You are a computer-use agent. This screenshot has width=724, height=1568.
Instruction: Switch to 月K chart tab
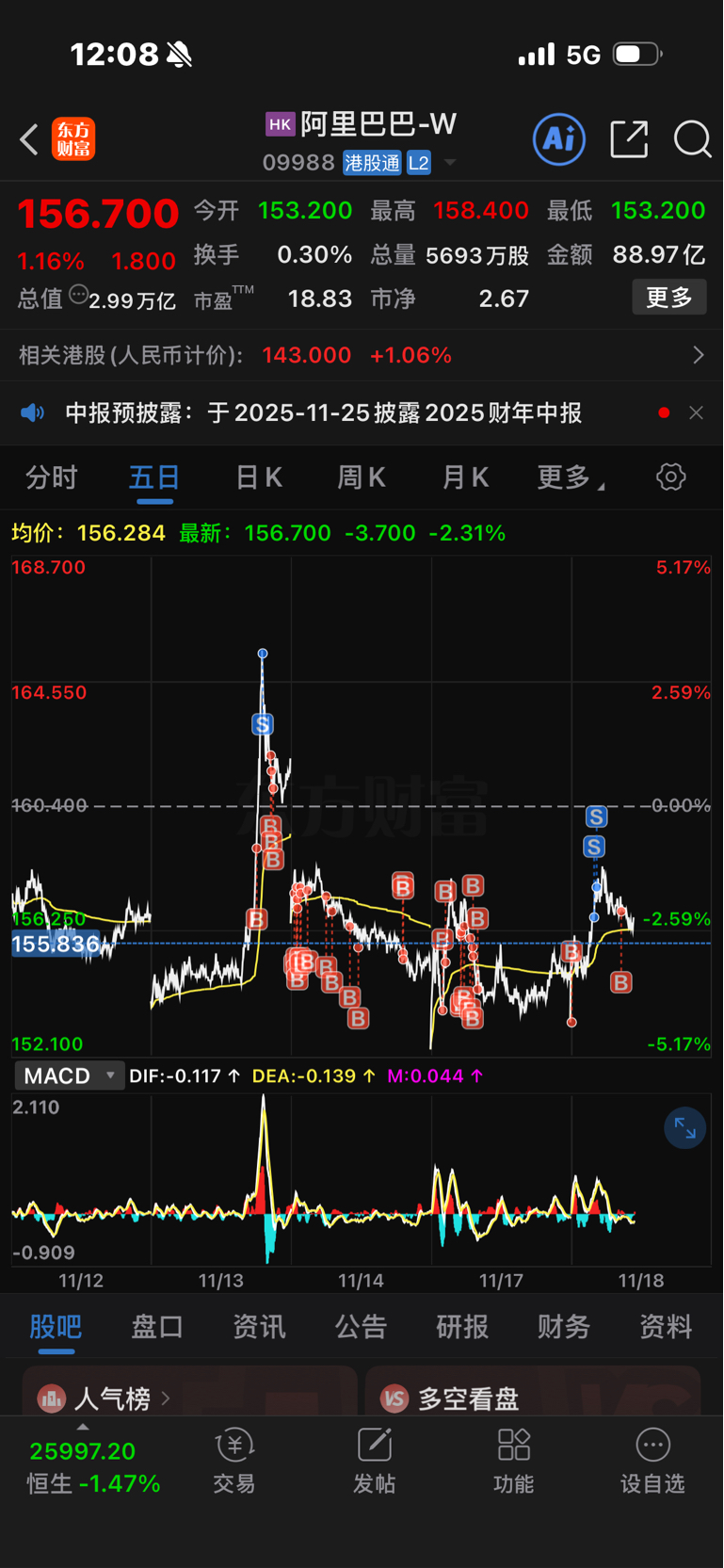[465, 477]
